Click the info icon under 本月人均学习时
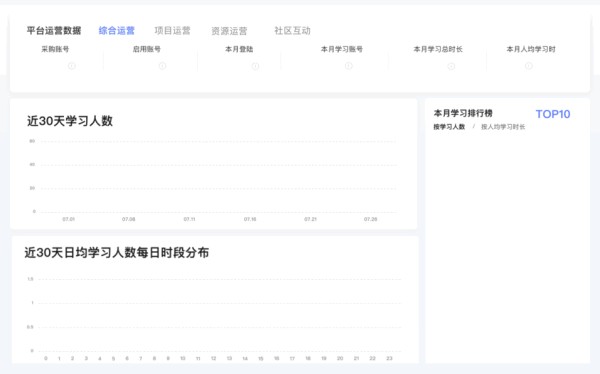Image resolution: width=600 pixels, height=374 pixels. (x=528, y=66)
